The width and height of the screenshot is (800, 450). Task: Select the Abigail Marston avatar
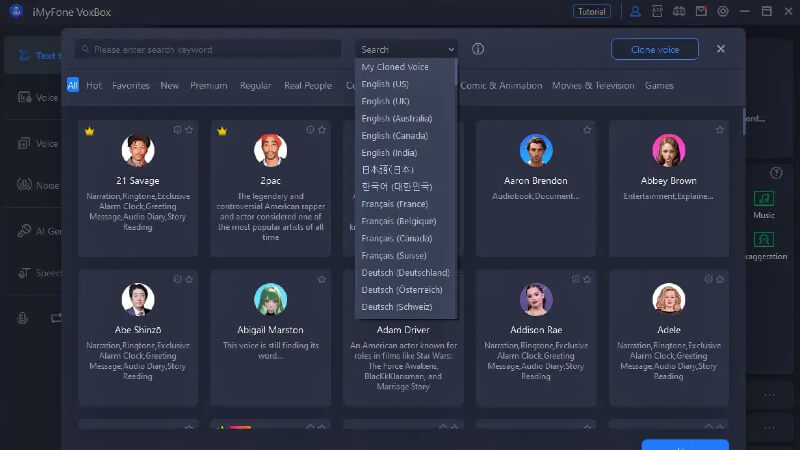[x=270, y=299]
